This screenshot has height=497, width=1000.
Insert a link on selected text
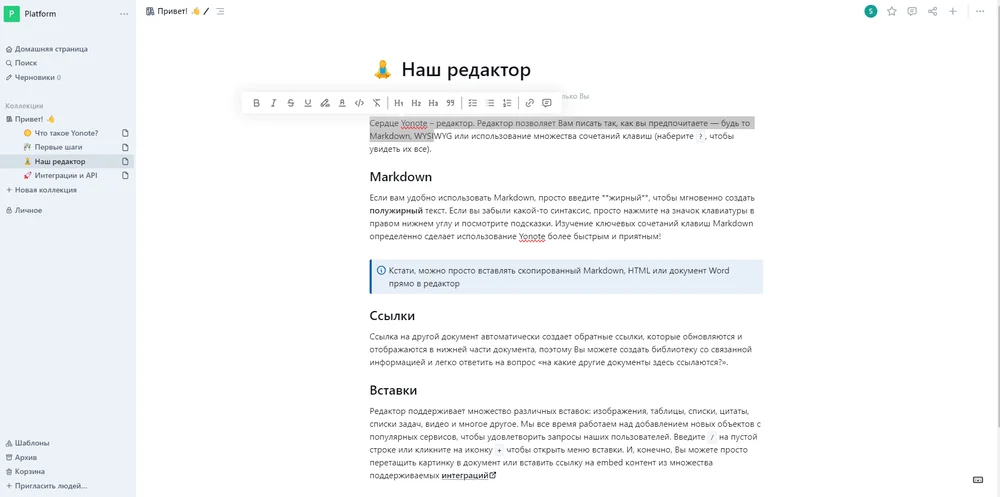529,103
